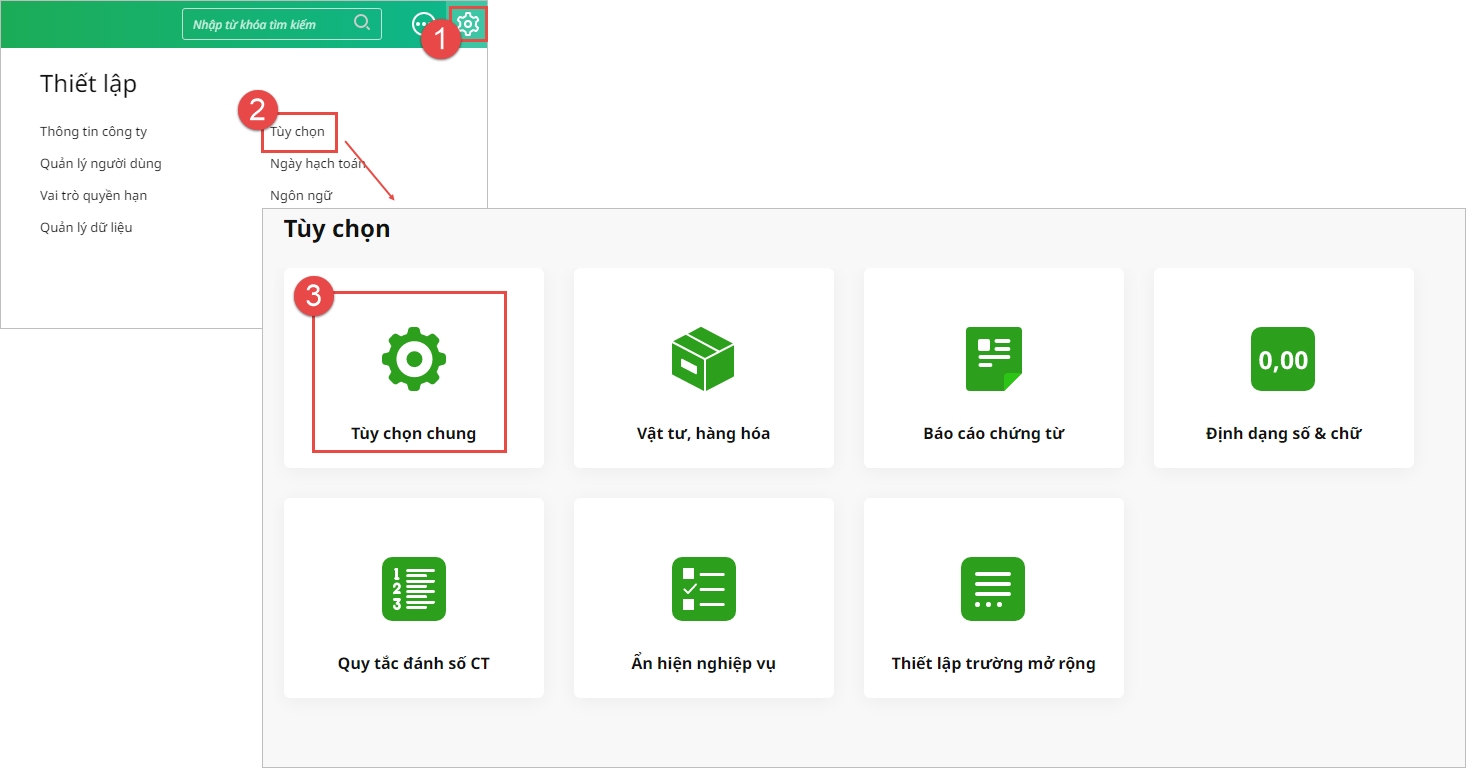Go to Quản lý người dùng

(x=100, y=164)
